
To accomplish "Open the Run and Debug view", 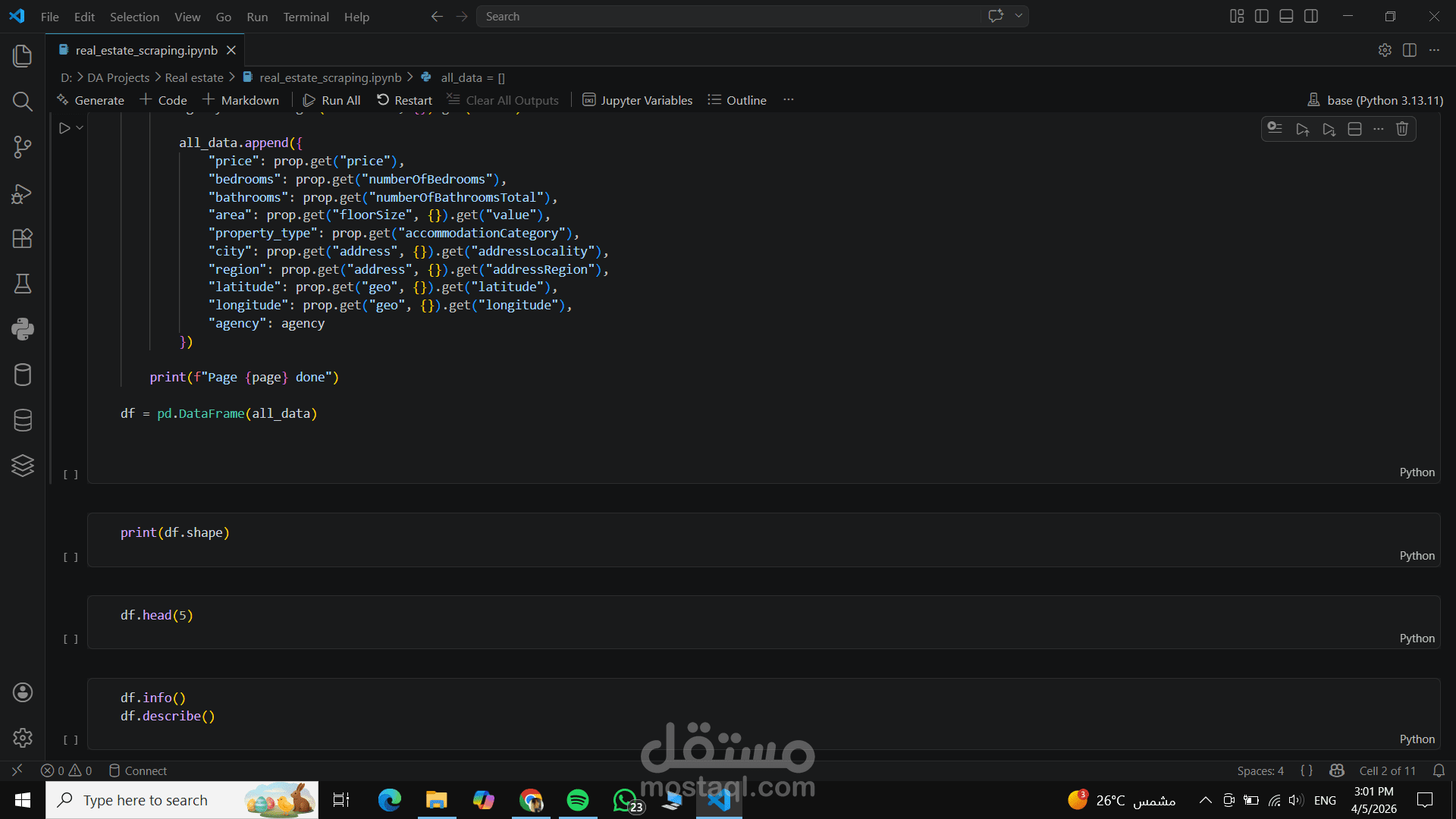I will click(x=23, y=193).
